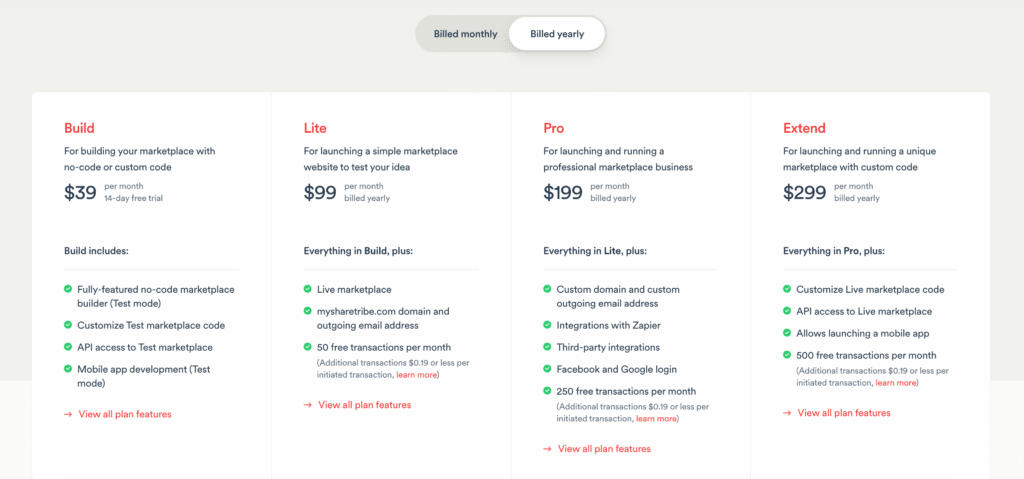Screen dimensions: 1024x479
Task: Click learn more link in Pro plan
Action: (656, 419)
